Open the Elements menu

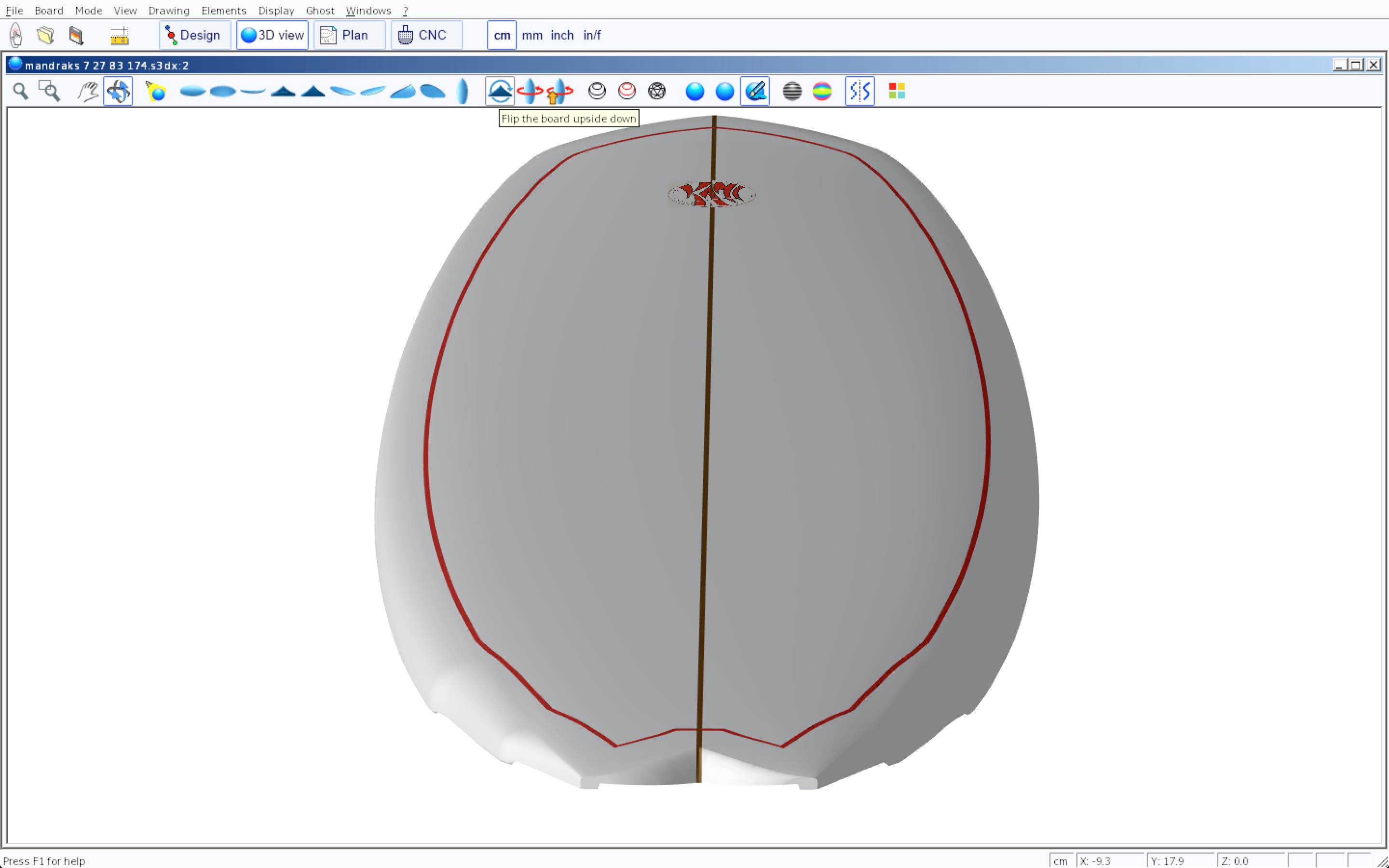pos(223,10)
